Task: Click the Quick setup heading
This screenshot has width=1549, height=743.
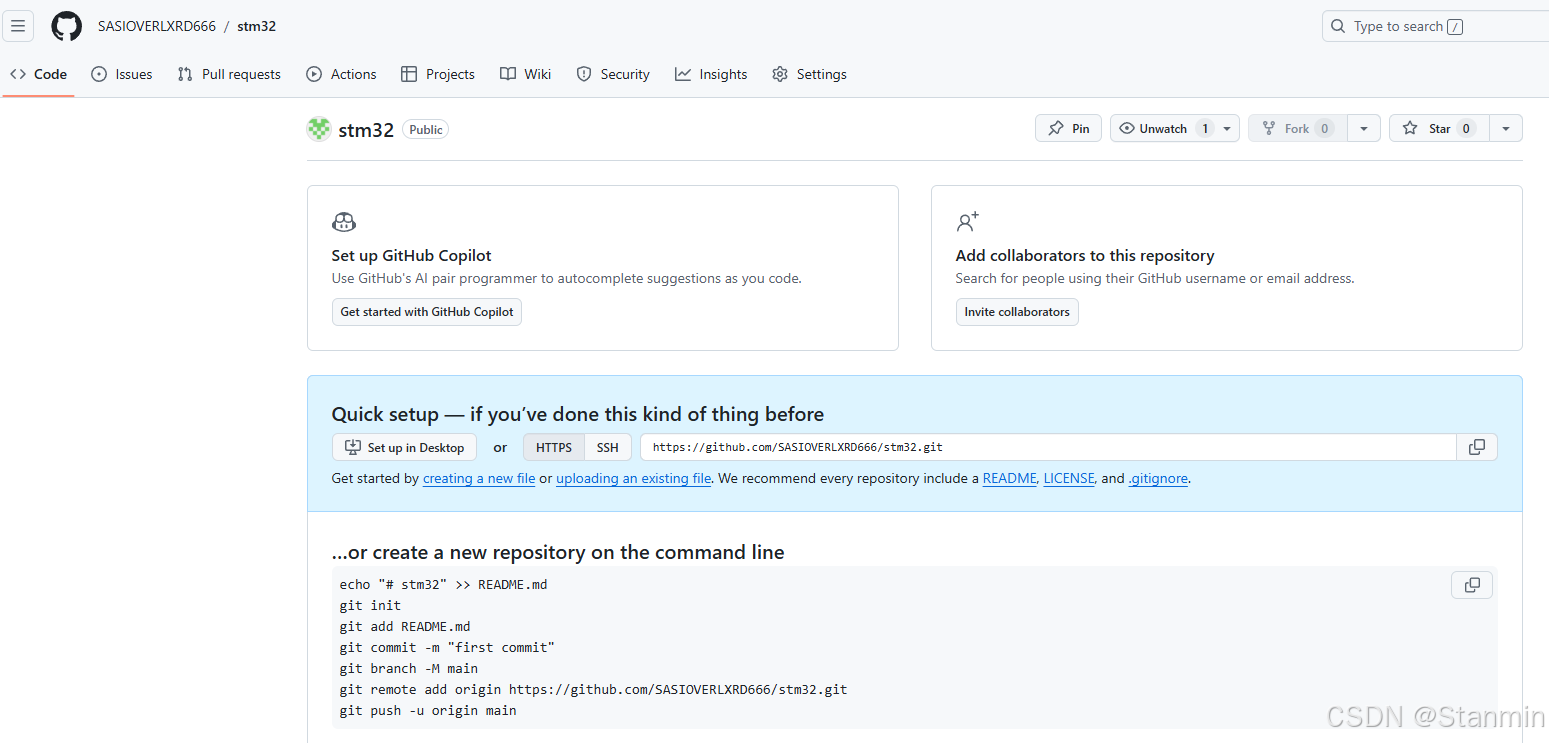Action: [x=578, y=414]
